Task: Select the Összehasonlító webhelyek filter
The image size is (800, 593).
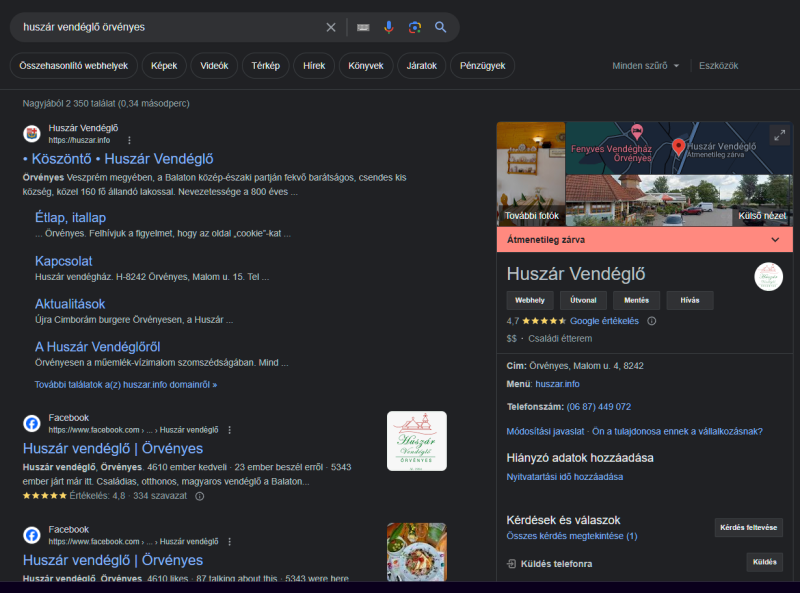Action: pyautogui.click(x=73, y=66)
